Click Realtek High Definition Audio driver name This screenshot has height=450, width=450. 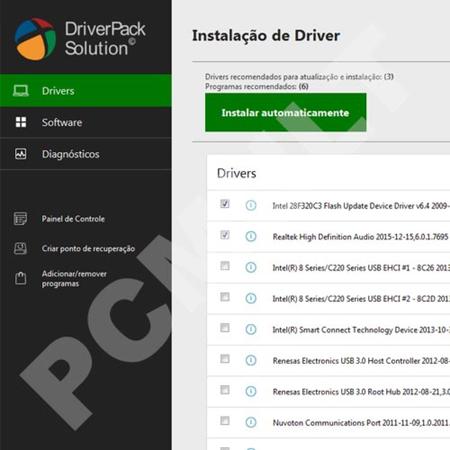(360, 237)
